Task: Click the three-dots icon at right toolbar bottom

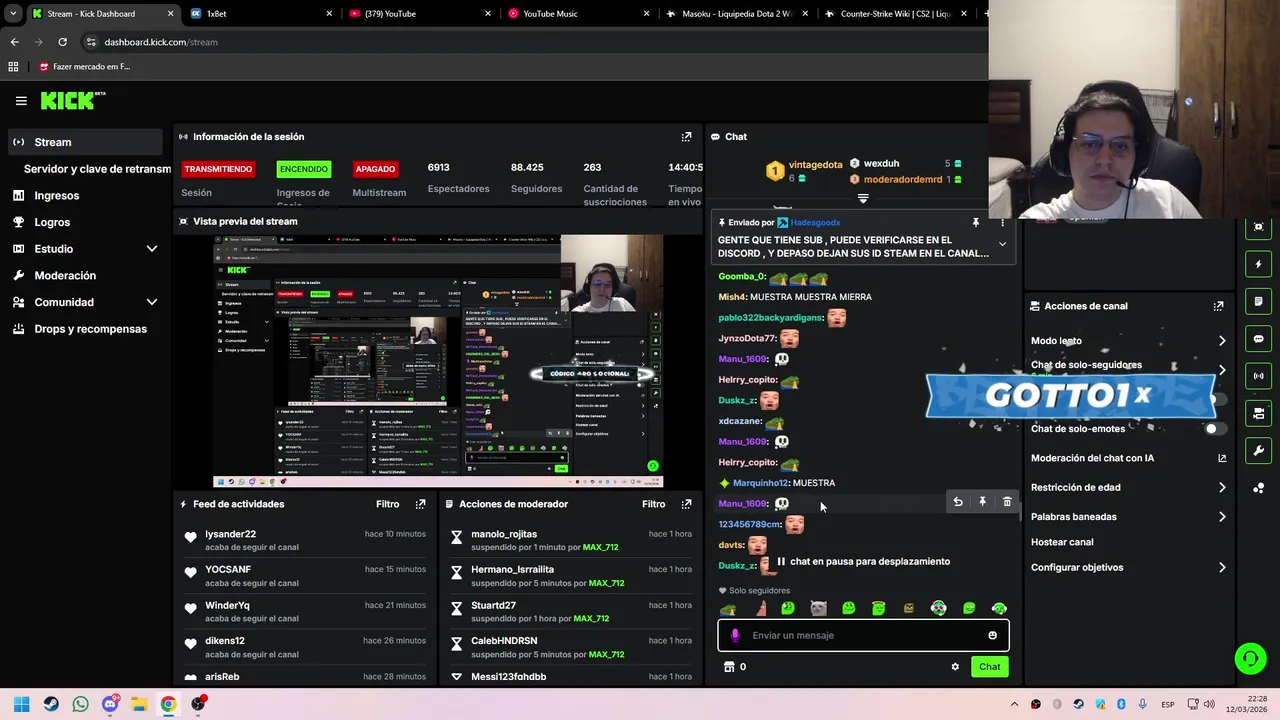Action: tap(1258, 488)
